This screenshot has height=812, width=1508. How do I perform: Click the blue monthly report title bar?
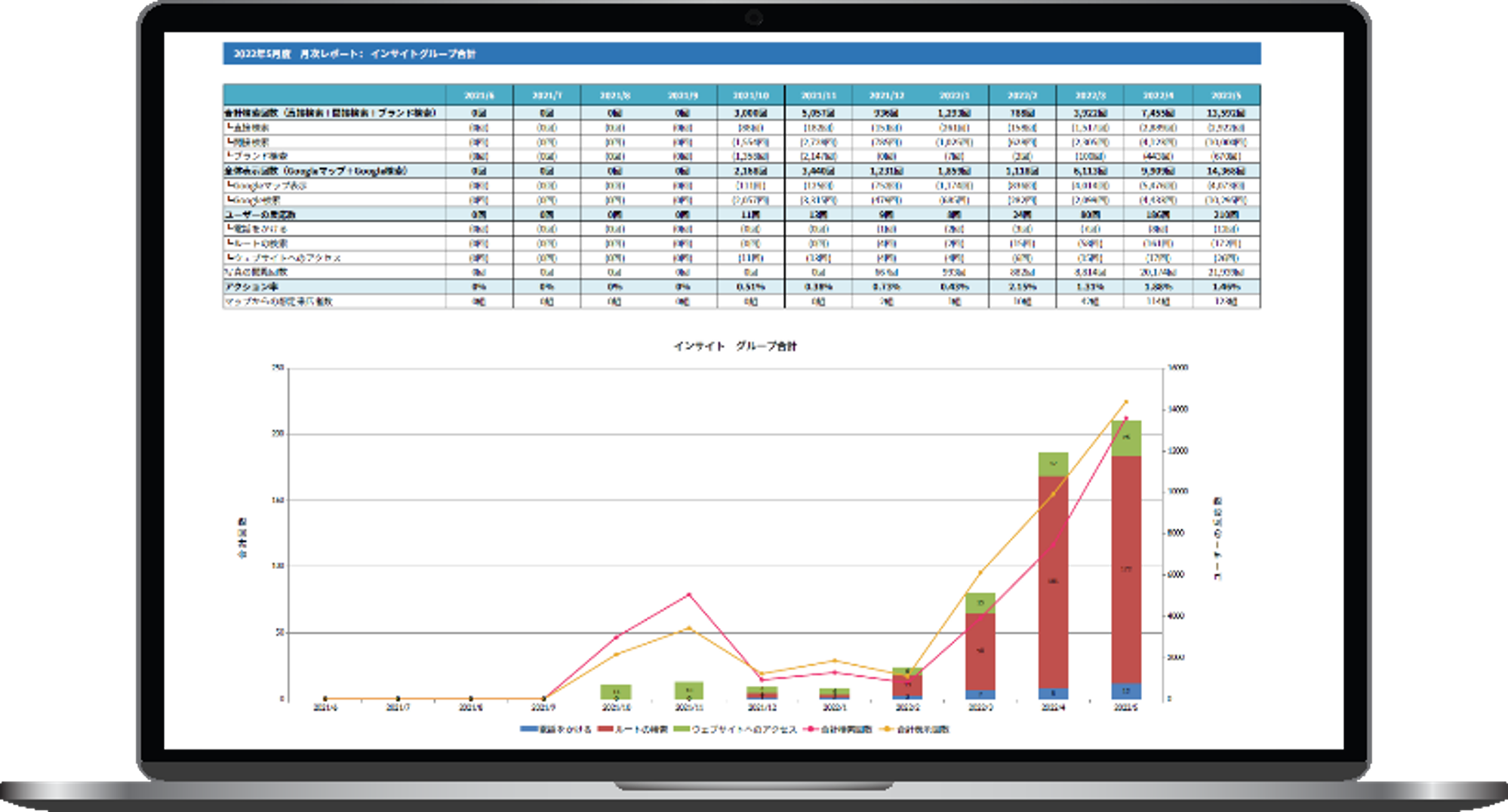pos(741,54)
